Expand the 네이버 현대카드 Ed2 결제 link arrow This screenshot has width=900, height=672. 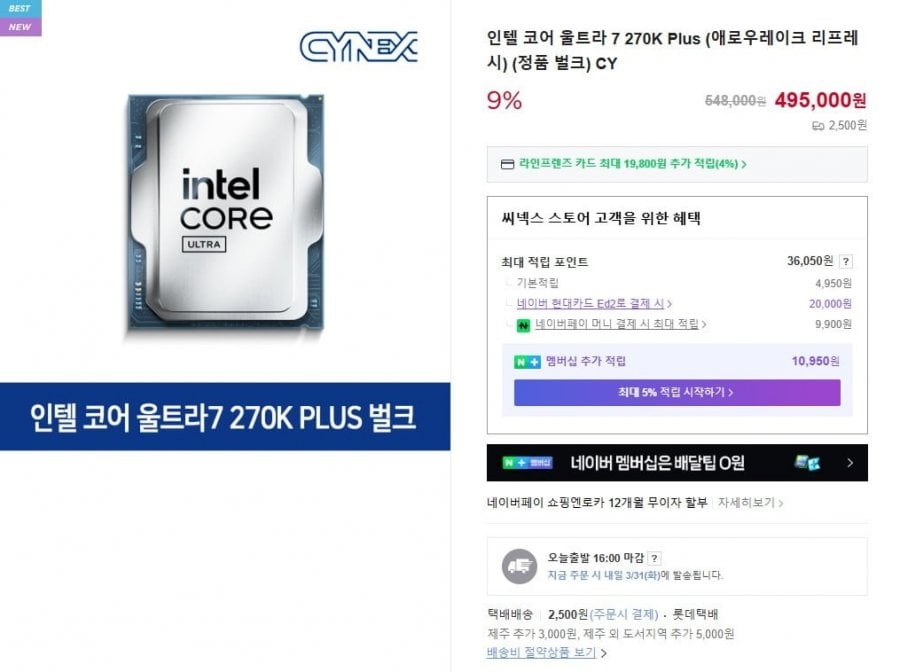670,304
